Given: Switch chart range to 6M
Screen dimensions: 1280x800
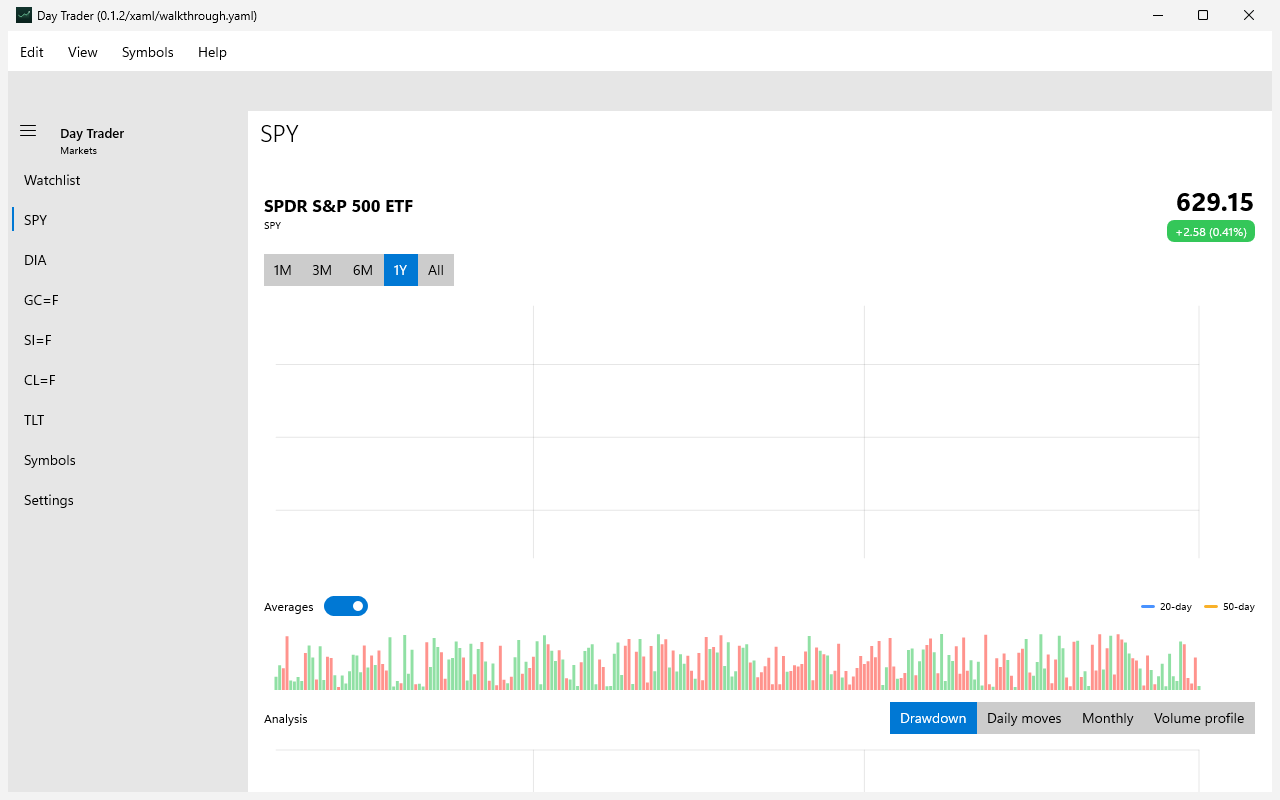Looking at the screenshot, I should [363, 270].
